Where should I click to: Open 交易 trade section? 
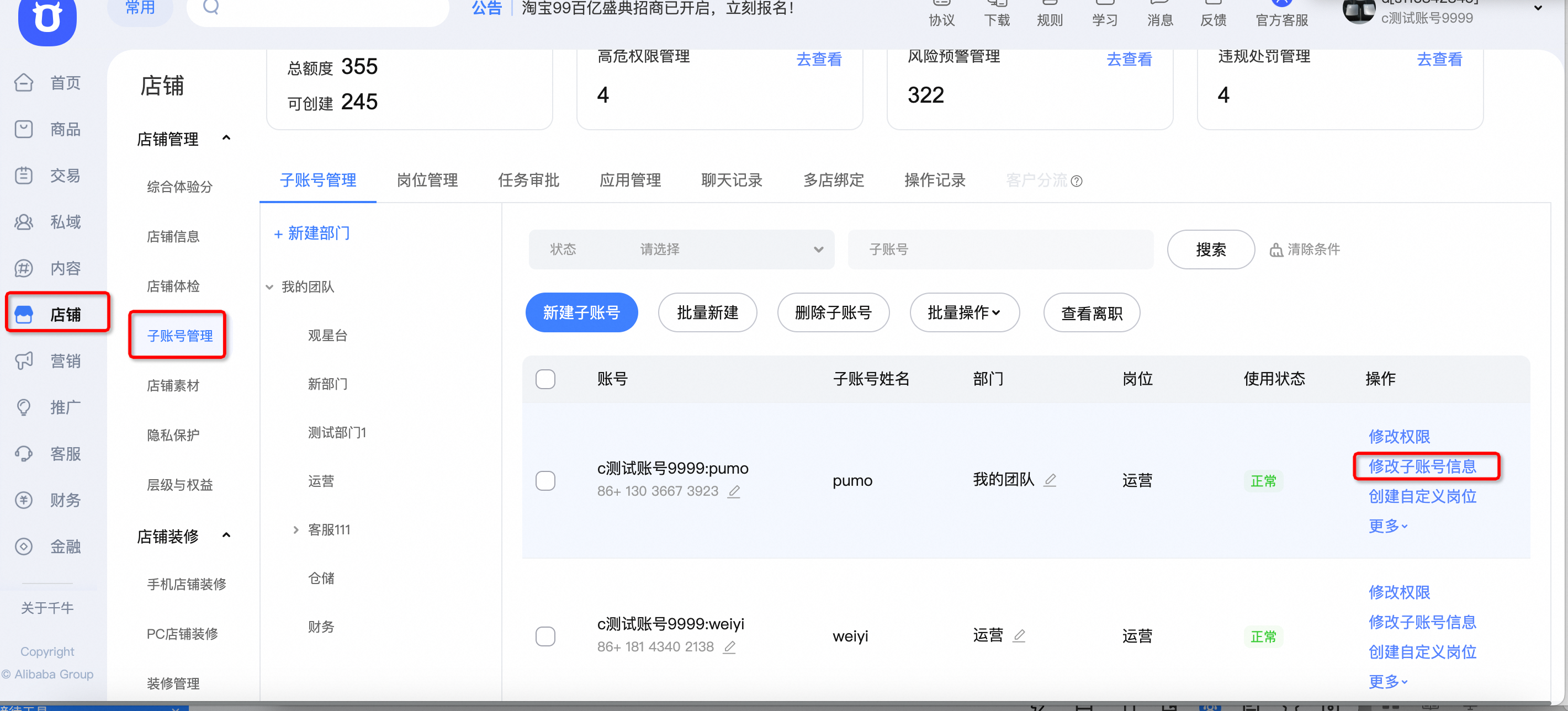pos(47,176)
